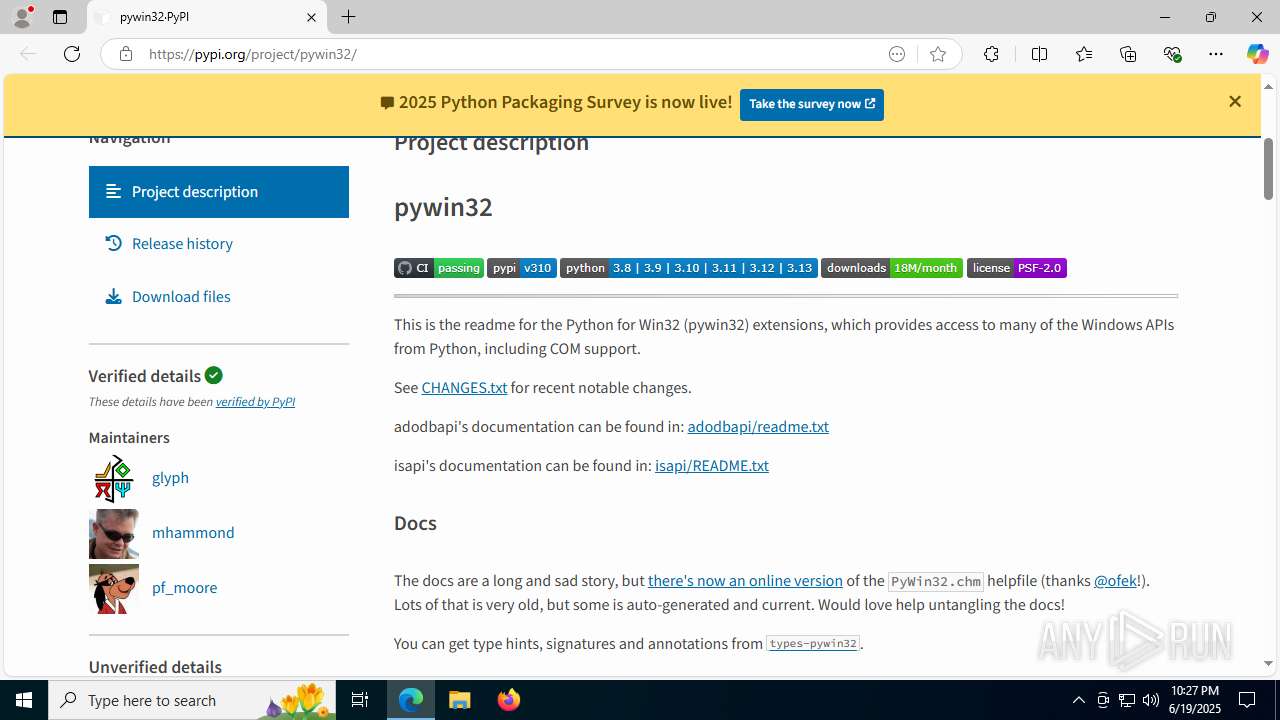This screenshot has height=720, width=1280.
Task: Open the CHANGES.txt link
Action: 464,388
